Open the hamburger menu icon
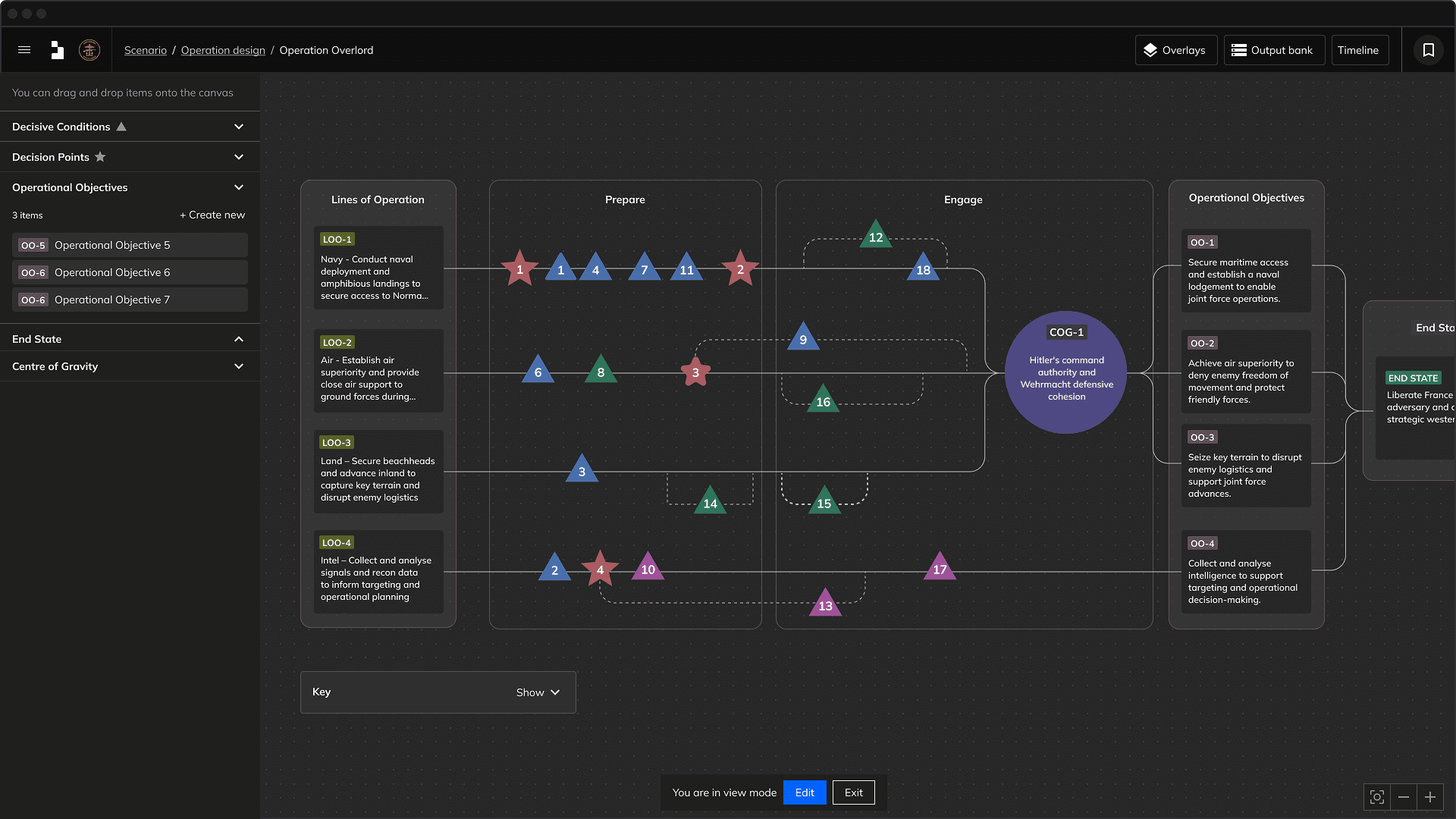 click(24, 50)
